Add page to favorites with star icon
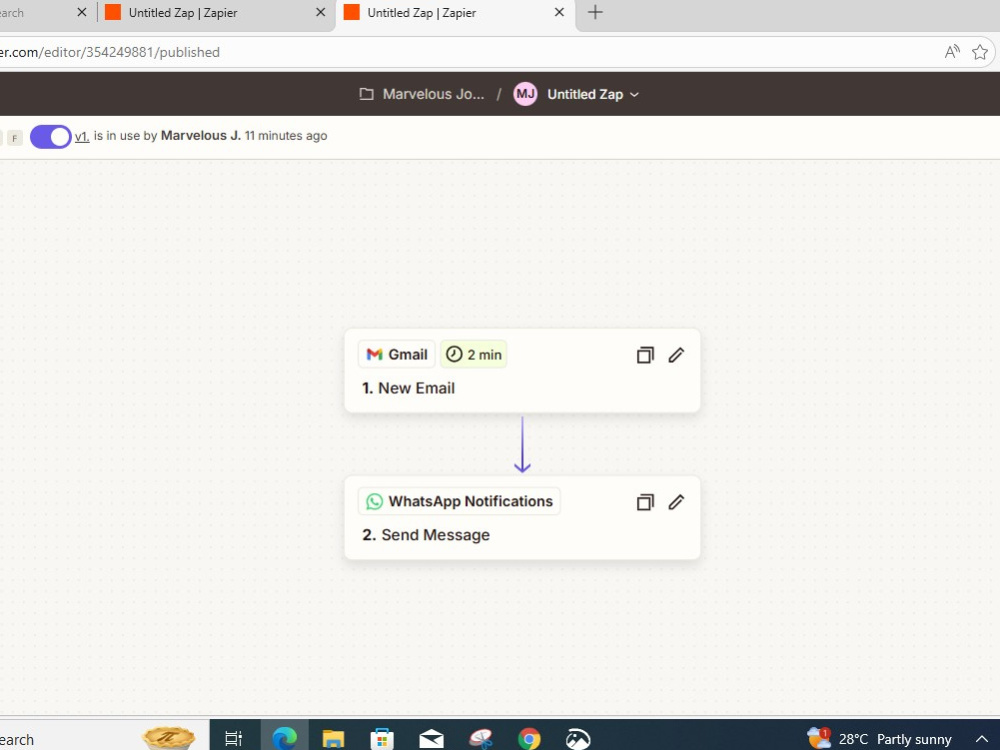 (980, 52)
